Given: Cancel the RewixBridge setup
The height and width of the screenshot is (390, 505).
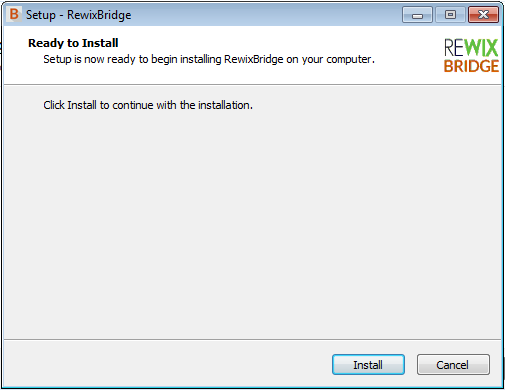Looking at the screenshot, I should 453,365.
